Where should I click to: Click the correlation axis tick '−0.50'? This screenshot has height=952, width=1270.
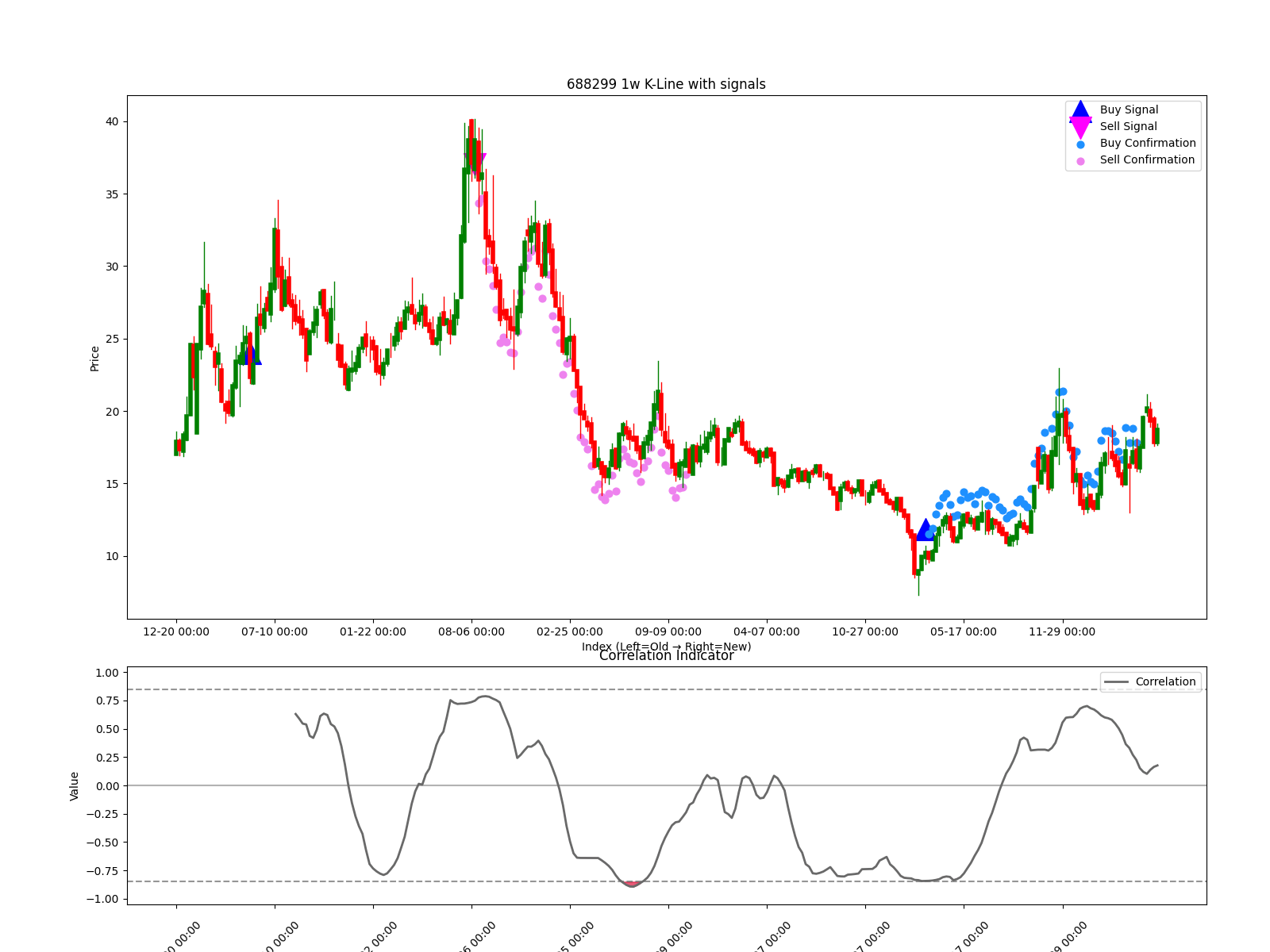click(103, 843)
